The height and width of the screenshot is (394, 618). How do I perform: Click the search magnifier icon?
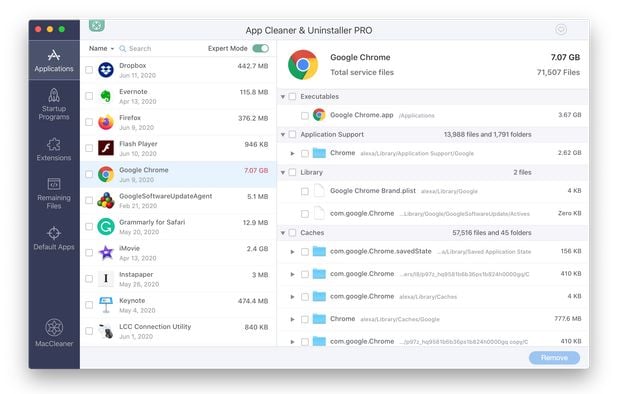(123, 48)
